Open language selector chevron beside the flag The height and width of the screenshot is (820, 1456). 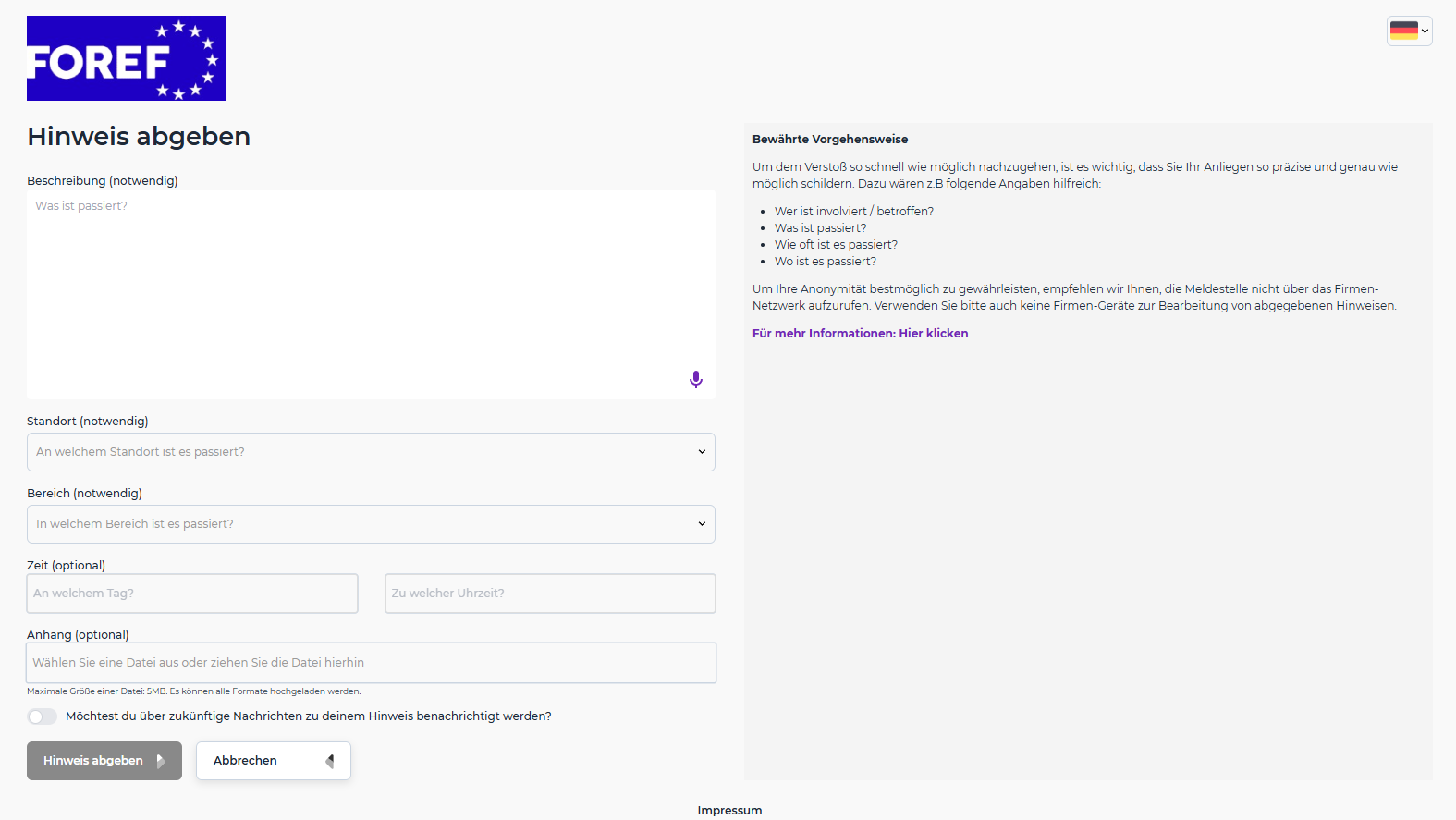1425,31
